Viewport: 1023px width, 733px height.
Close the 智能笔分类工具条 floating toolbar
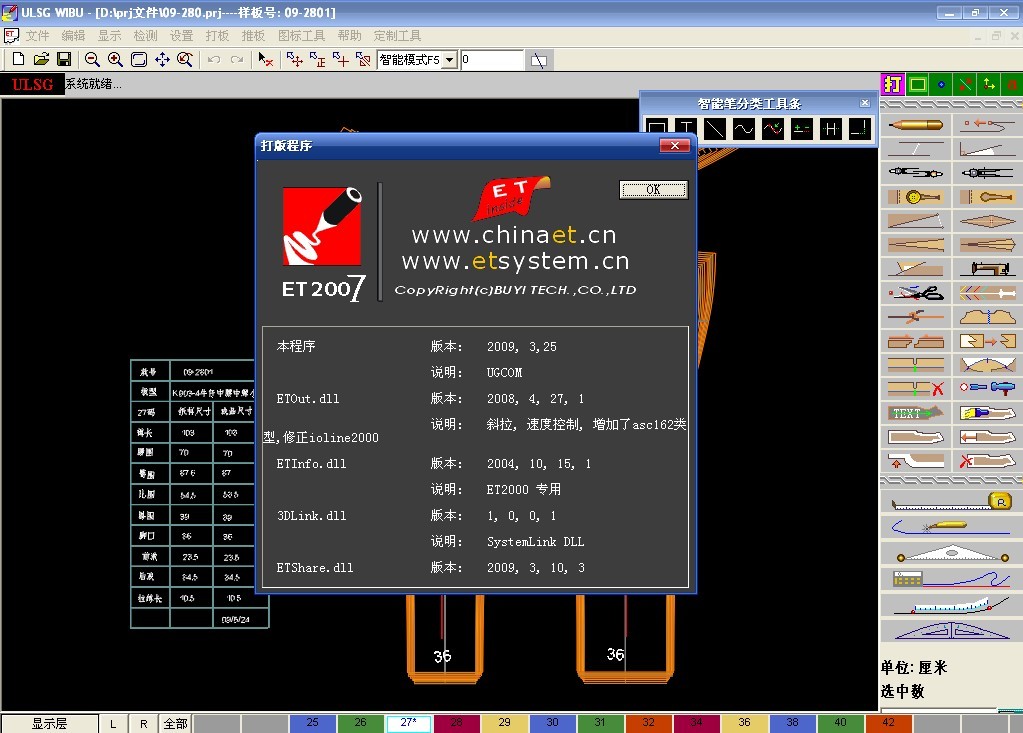[864, 103]
